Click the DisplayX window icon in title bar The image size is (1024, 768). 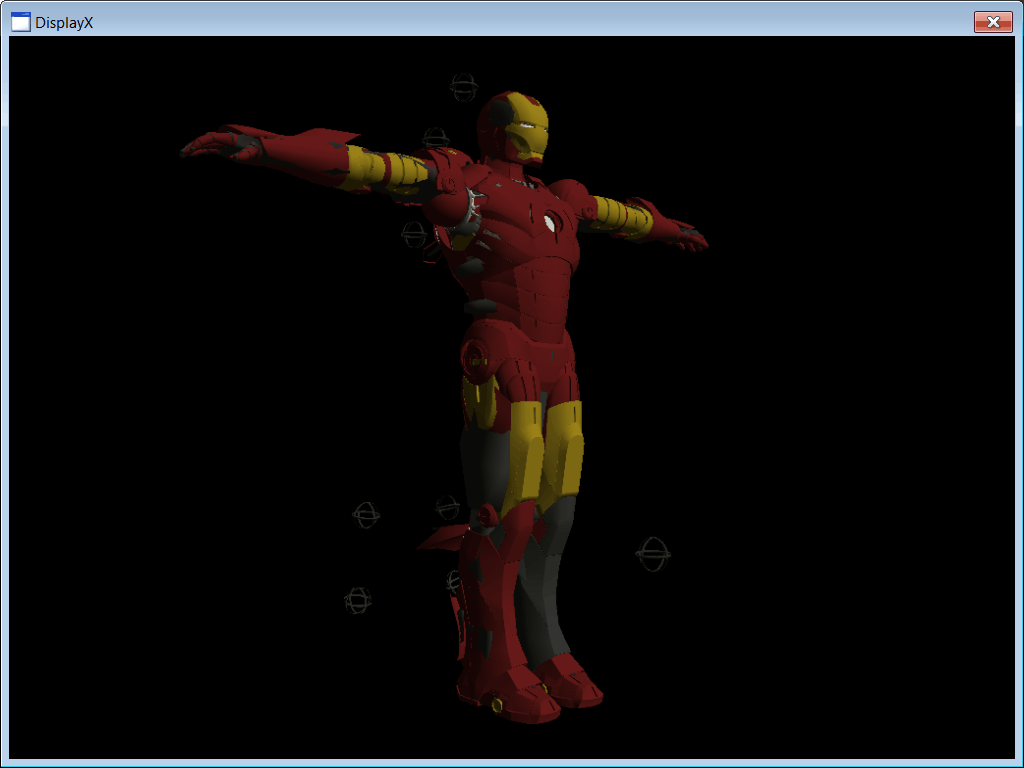coord(21,22)
